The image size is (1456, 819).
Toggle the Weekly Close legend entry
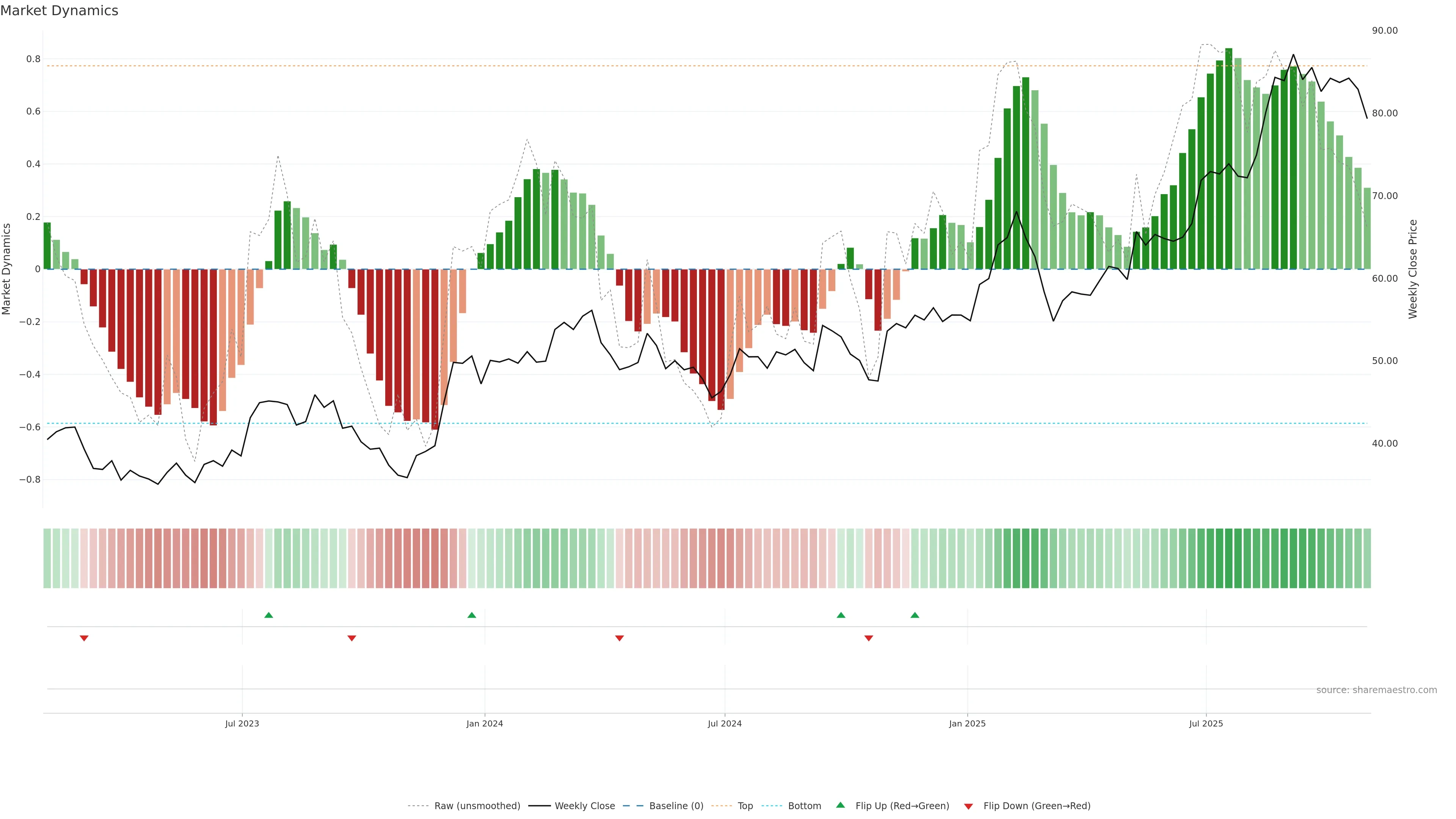pos(584,806)
